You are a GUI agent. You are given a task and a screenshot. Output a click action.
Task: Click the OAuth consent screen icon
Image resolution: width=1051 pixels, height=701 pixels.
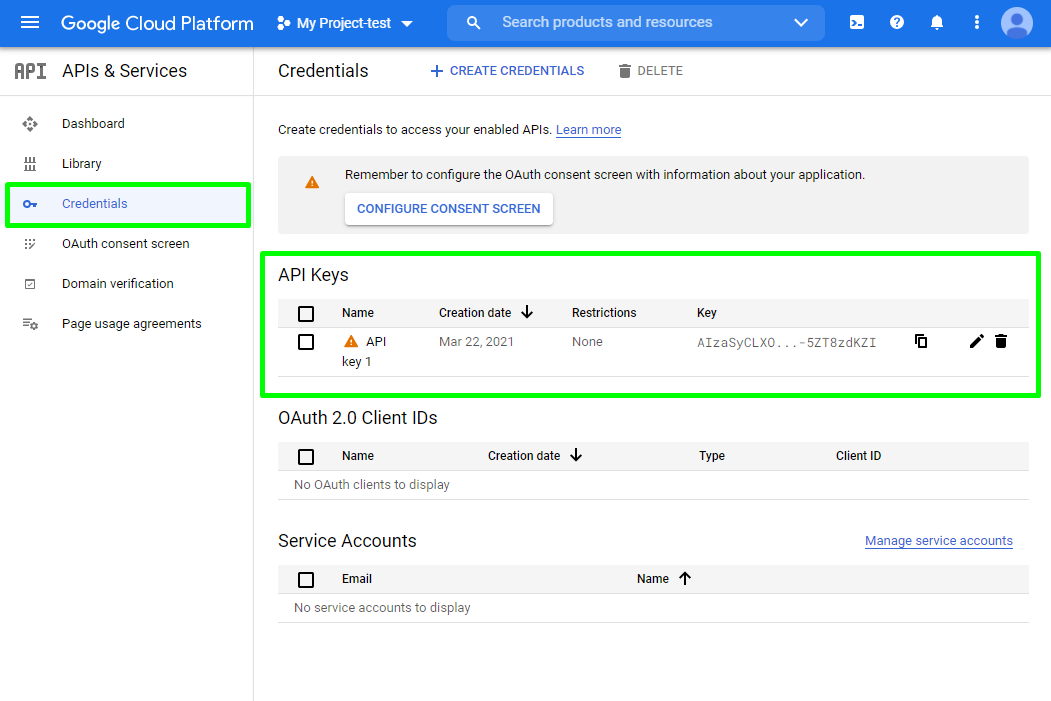click(30, 244)
